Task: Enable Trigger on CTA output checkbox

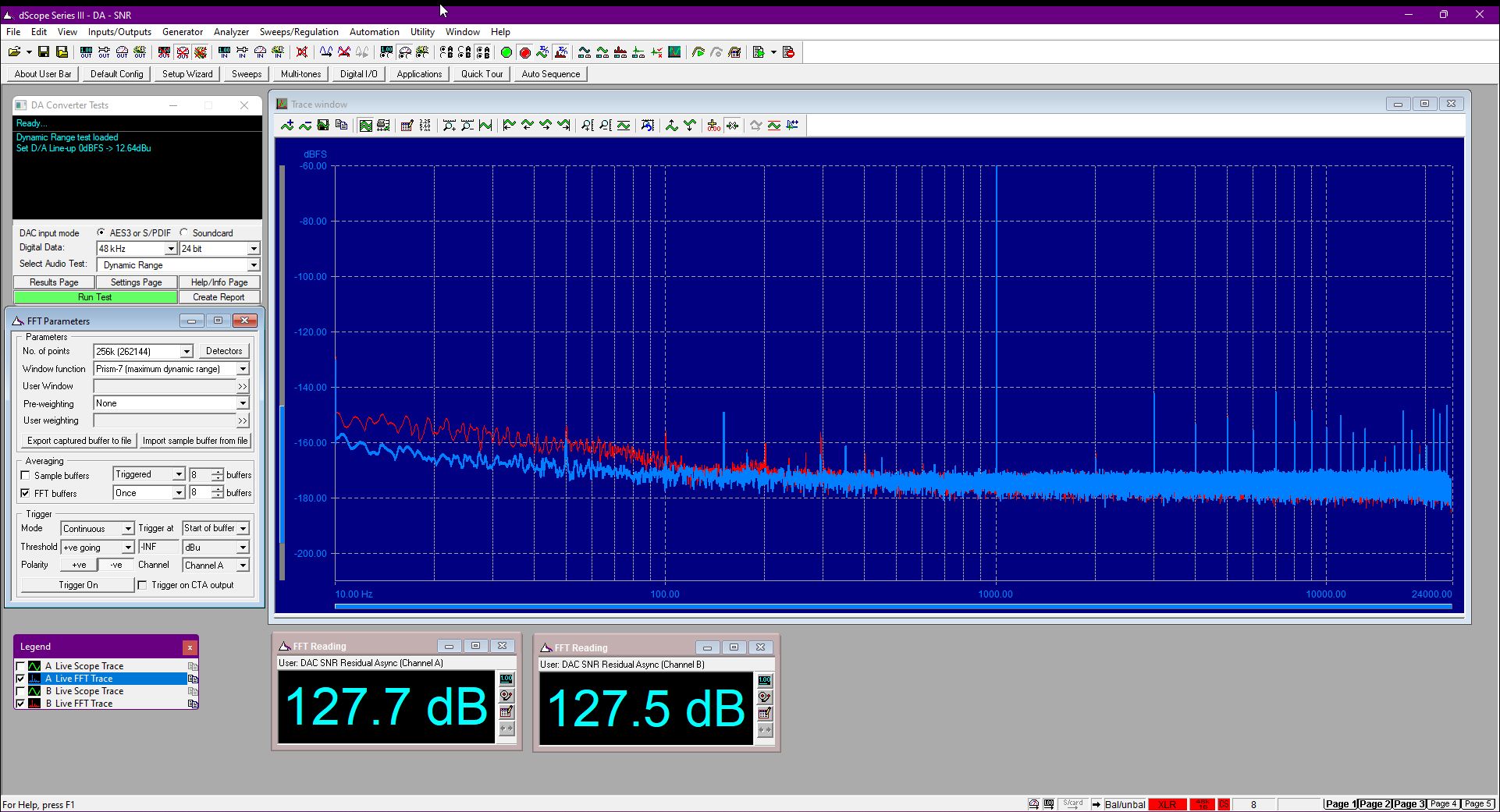Action: click(142, 585)
